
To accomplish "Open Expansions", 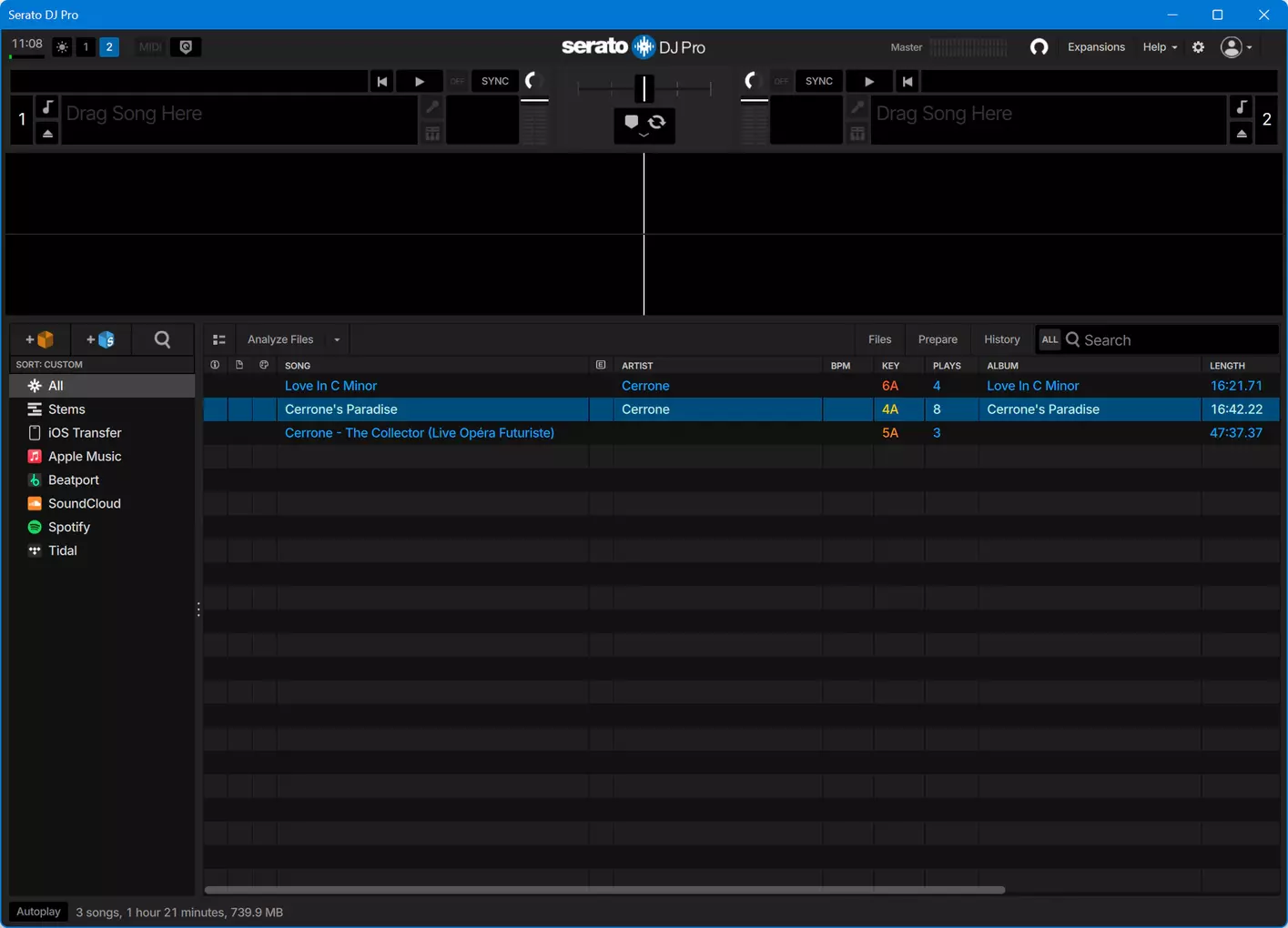I will 1096,47.
